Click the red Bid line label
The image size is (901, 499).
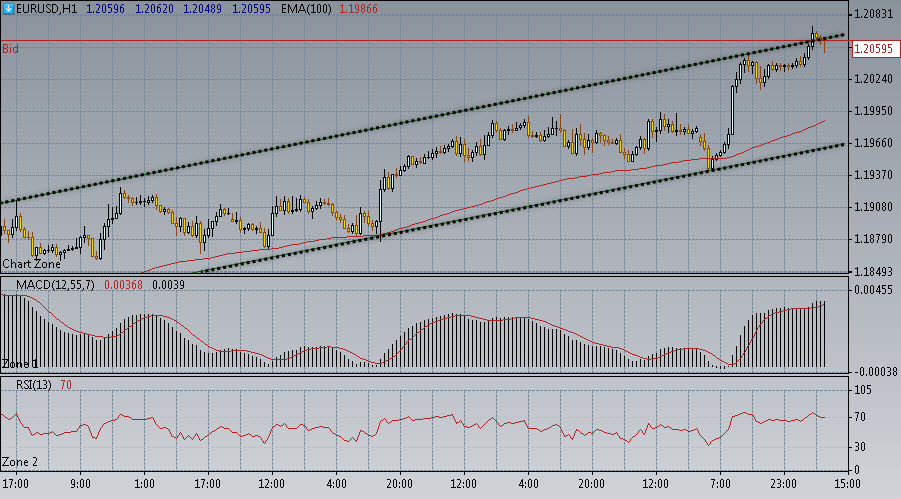(x=9, y=48)
